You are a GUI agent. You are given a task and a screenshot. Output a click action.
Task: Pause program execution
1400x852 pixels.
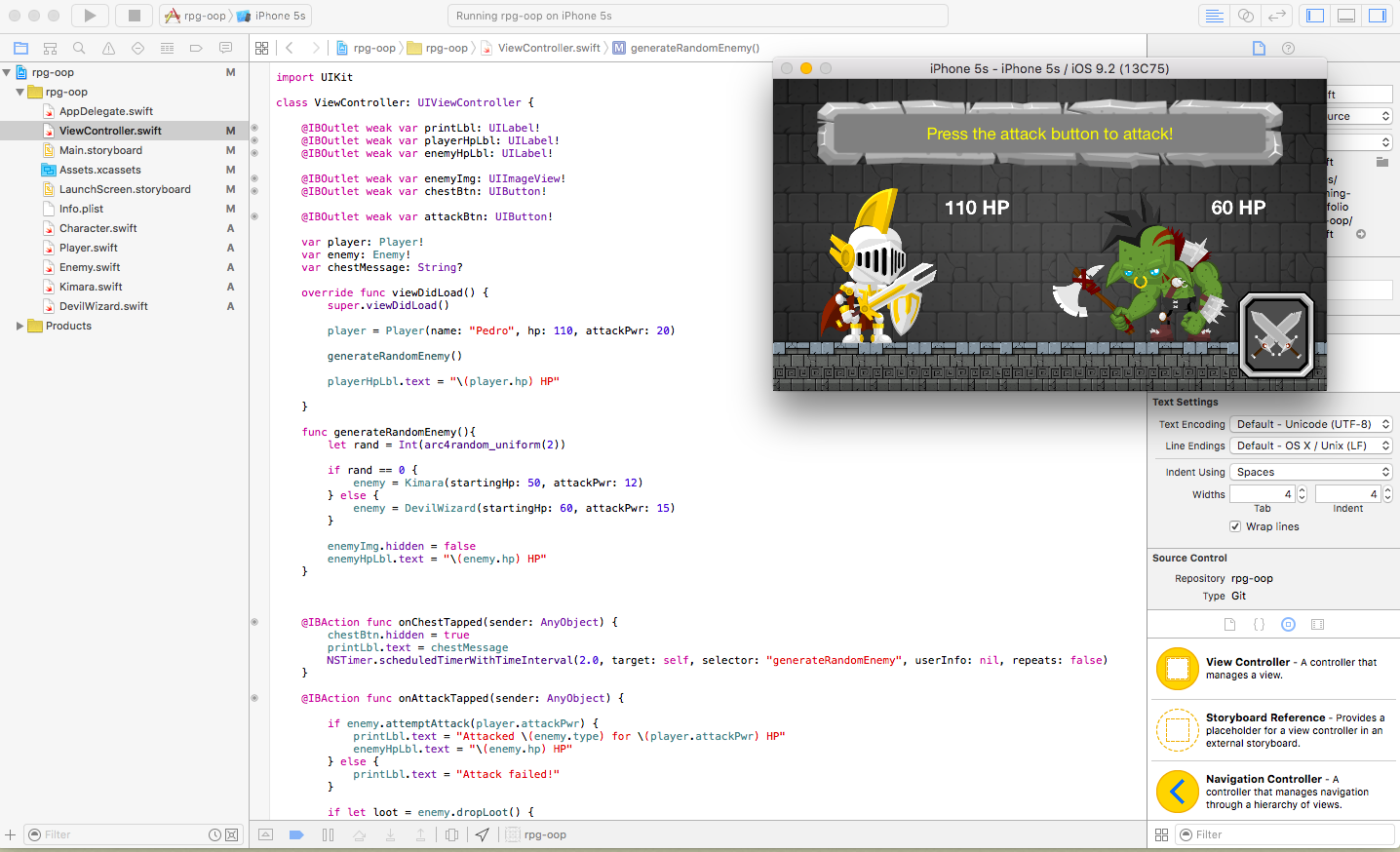pos(328,834)
